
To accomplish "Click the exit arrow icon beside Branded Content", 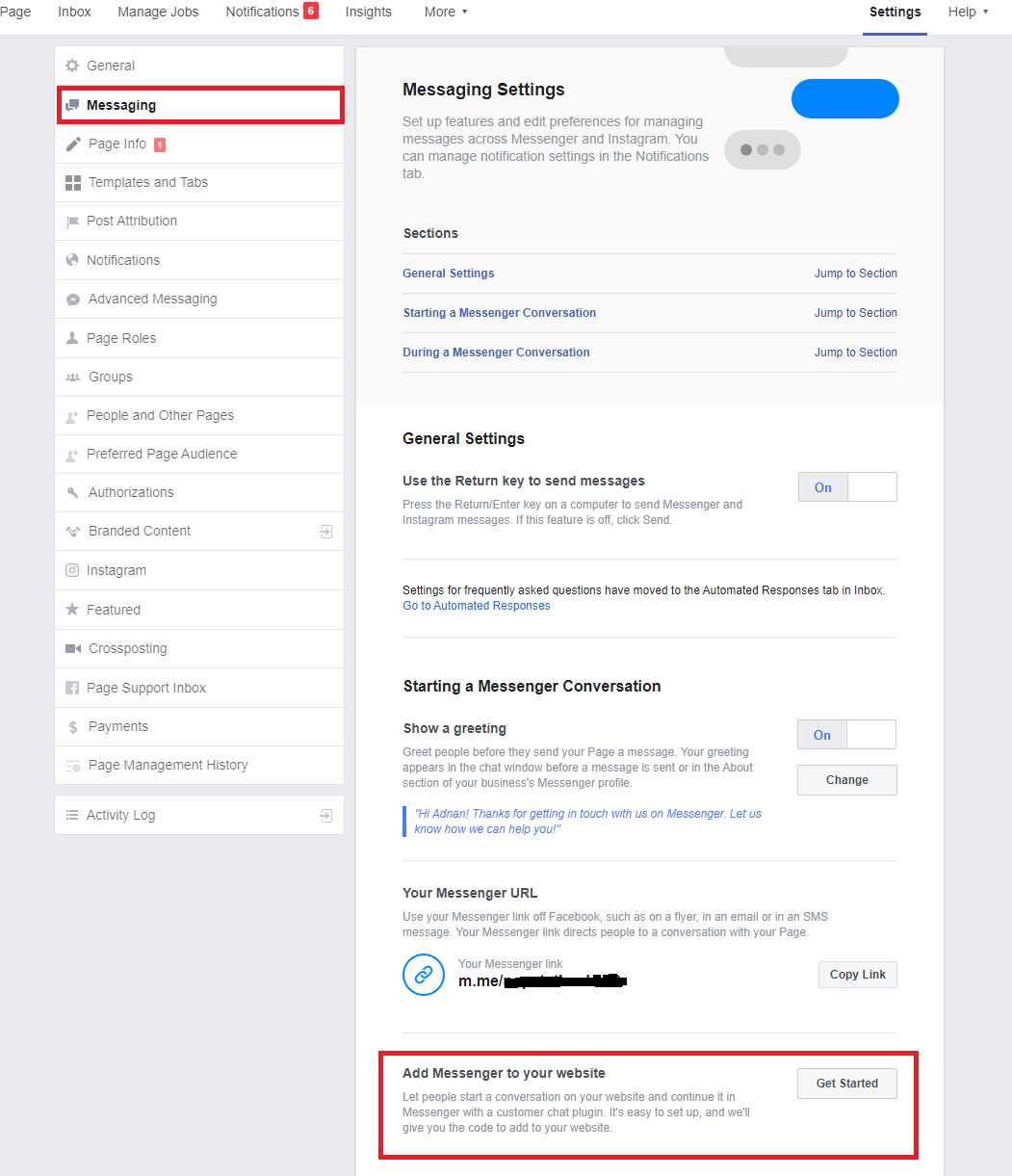I will point(326,532).
